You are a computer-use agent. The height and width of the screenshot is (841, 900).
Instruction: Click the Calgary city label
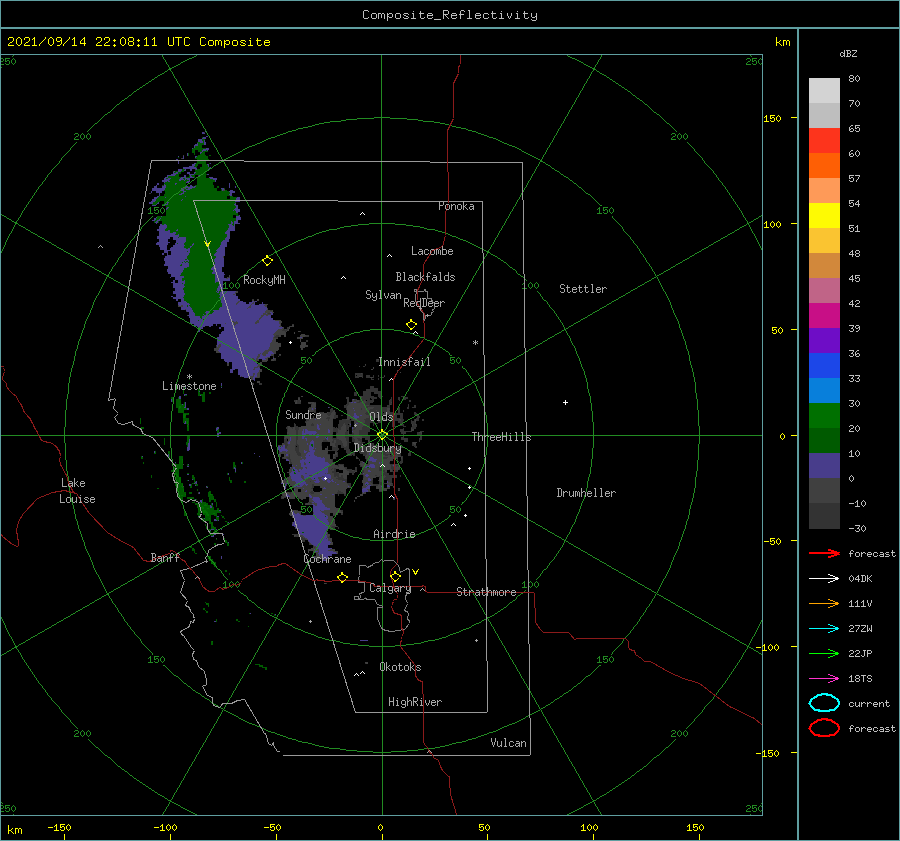(x=390, y=588)
